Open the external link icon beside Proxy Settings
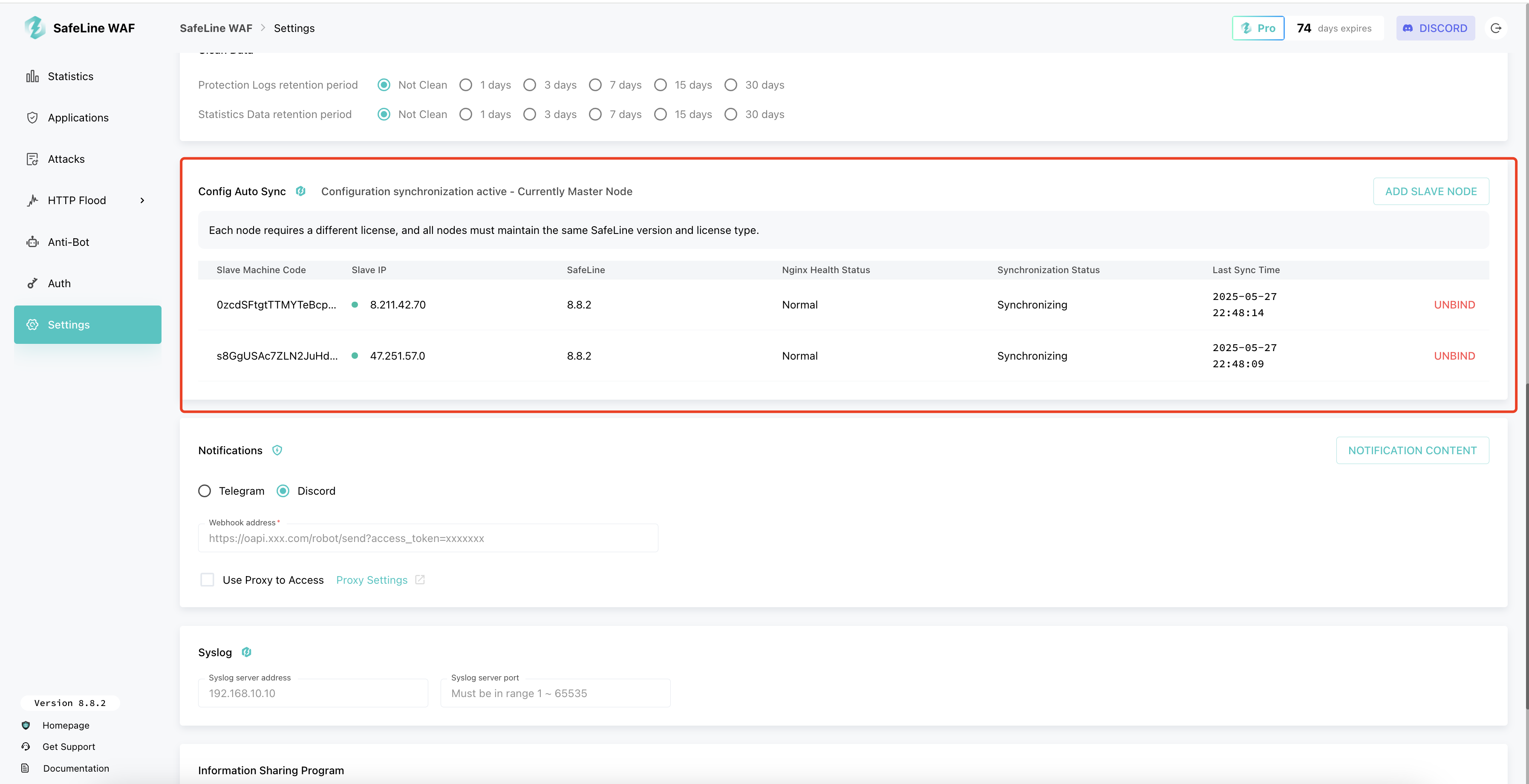Image resolution: width=1529 pixels, height=784 pixels. pos(420,580)
